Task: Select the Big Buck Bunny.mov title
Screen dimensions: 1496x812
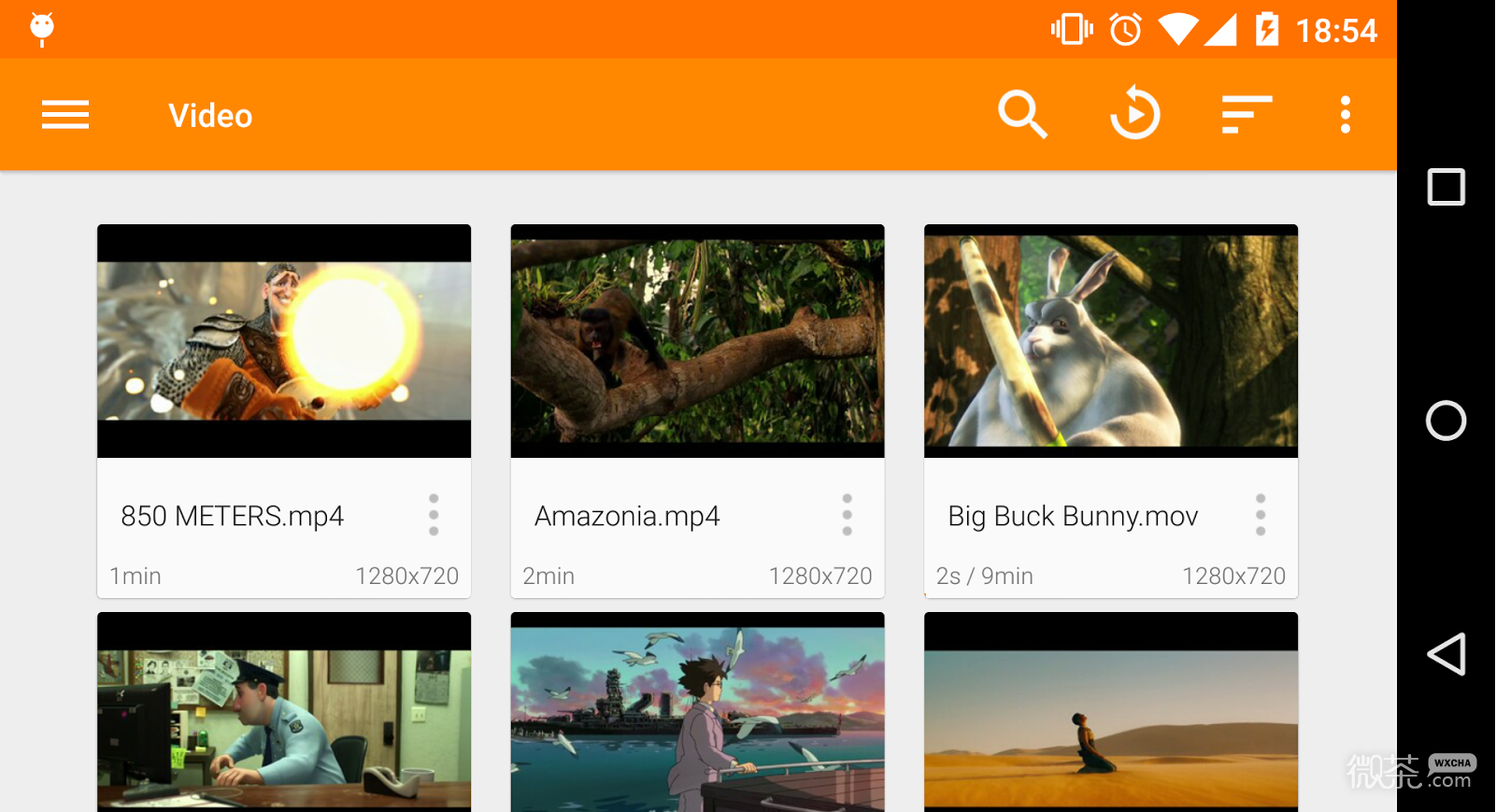Action: point(1073,517)
